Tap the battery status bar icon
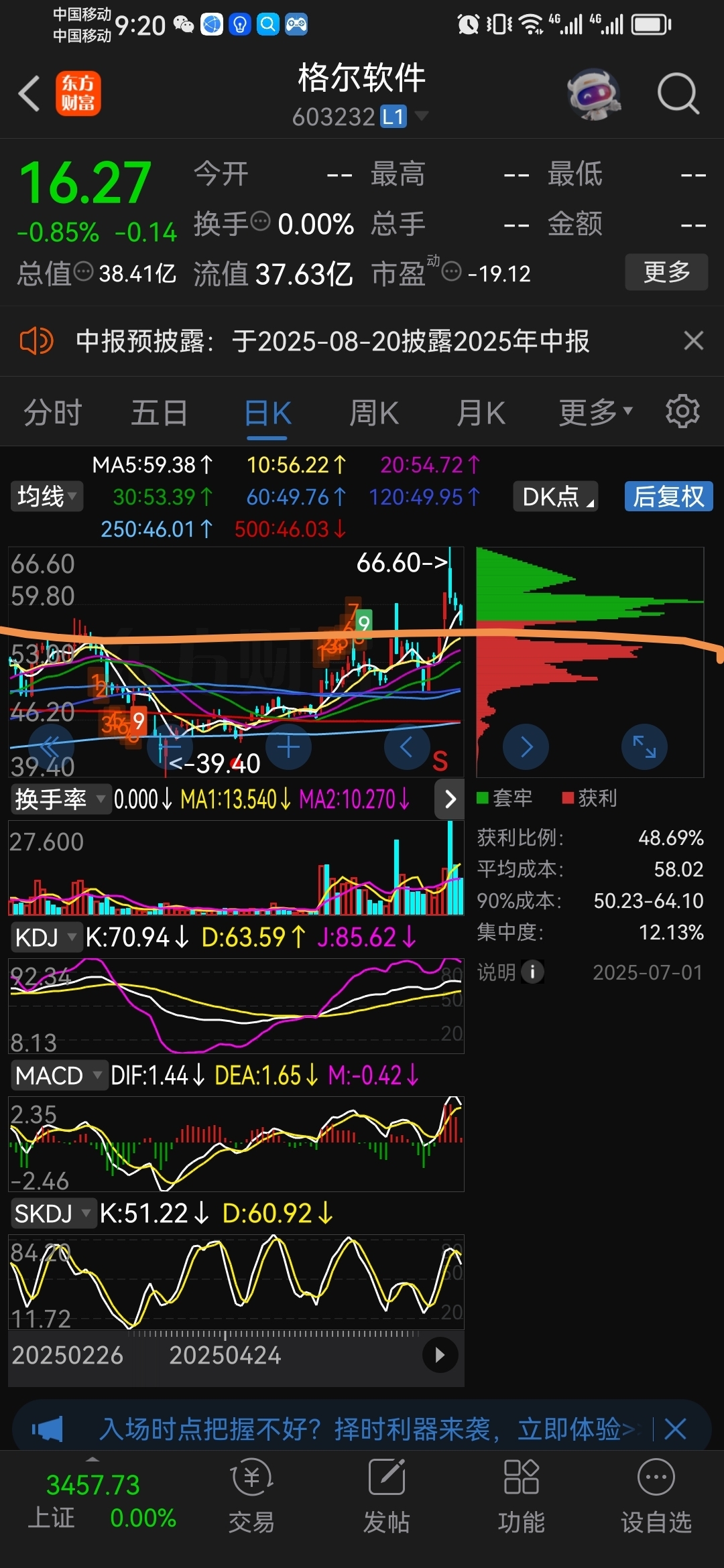Viewport: 724px width, 1568px height. [652, 25]
